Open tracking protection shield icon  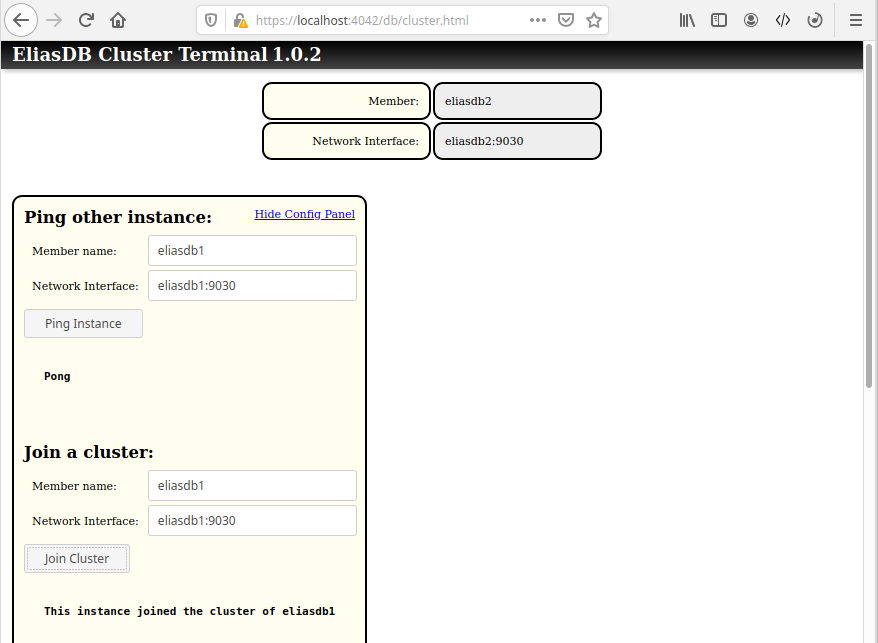[x=210, y=20]
